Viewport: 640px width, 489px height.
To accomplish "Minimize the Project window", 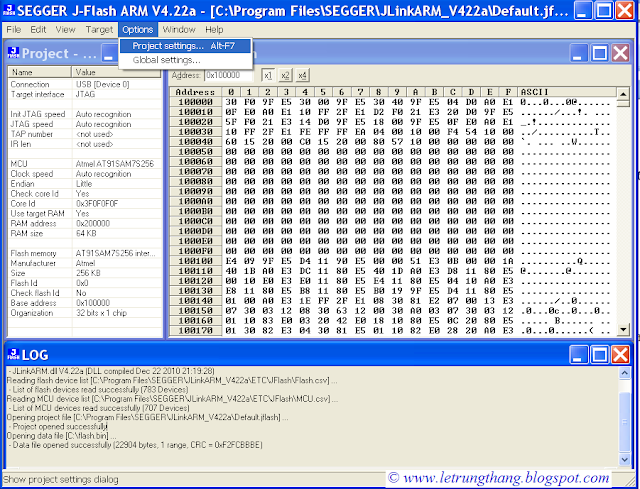I will tap(109, 53).
